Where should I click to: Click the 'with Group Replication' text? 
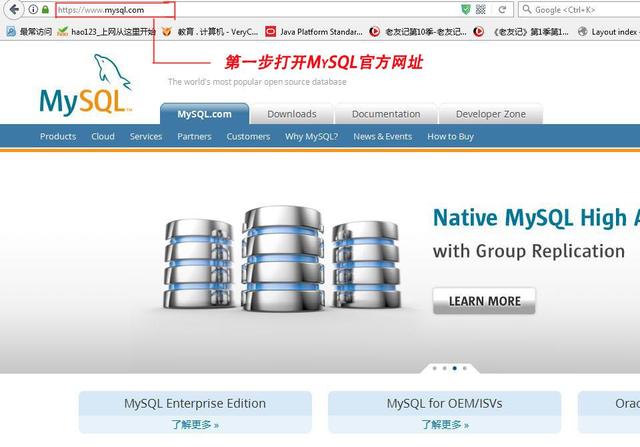pyautogui.click(x=529, y=251)
